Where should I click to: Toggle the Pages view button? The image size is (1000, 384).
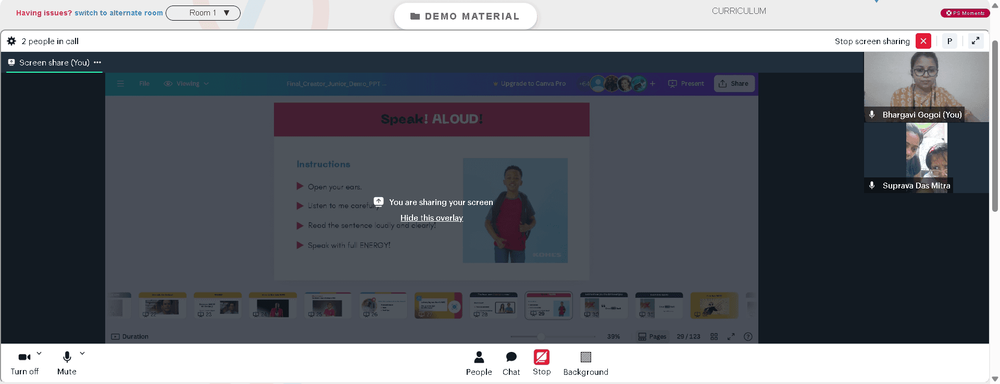point(652,336)
